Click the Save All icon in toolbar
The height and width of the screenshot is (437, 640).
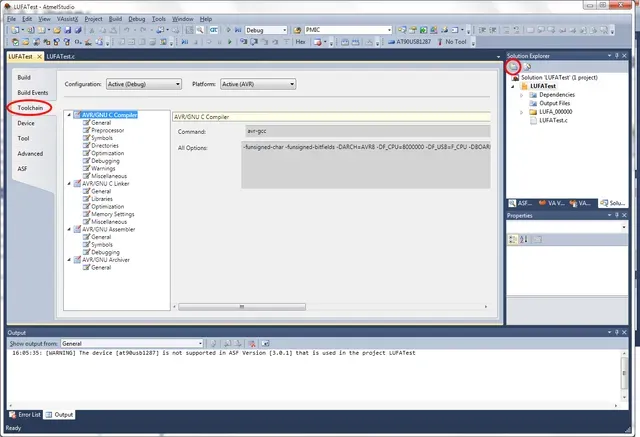[x=78, y=30]
